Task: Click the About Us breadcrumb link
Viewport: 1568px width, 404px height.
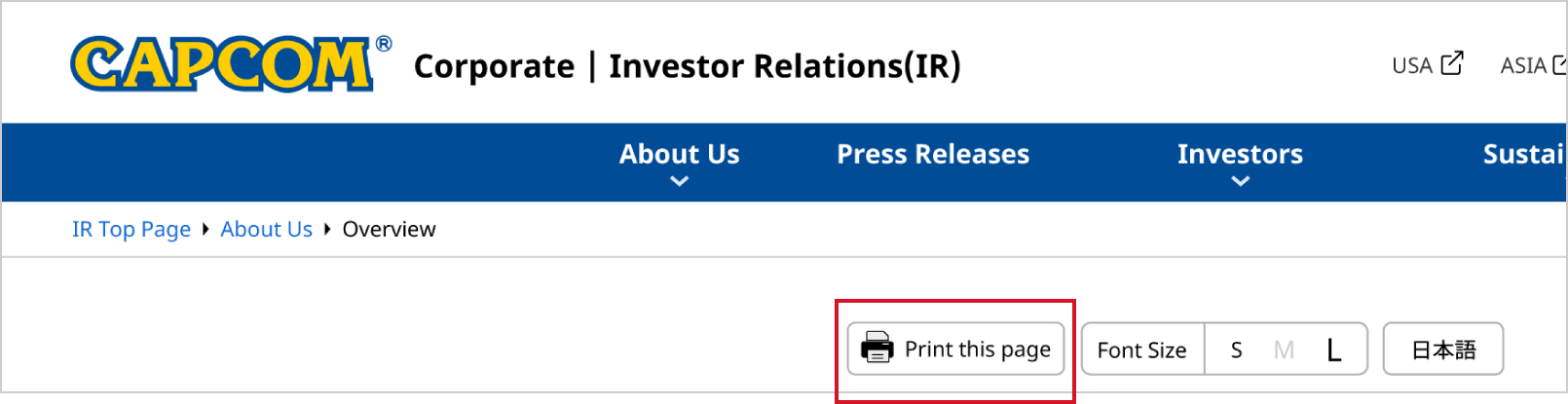Action: 267,230
